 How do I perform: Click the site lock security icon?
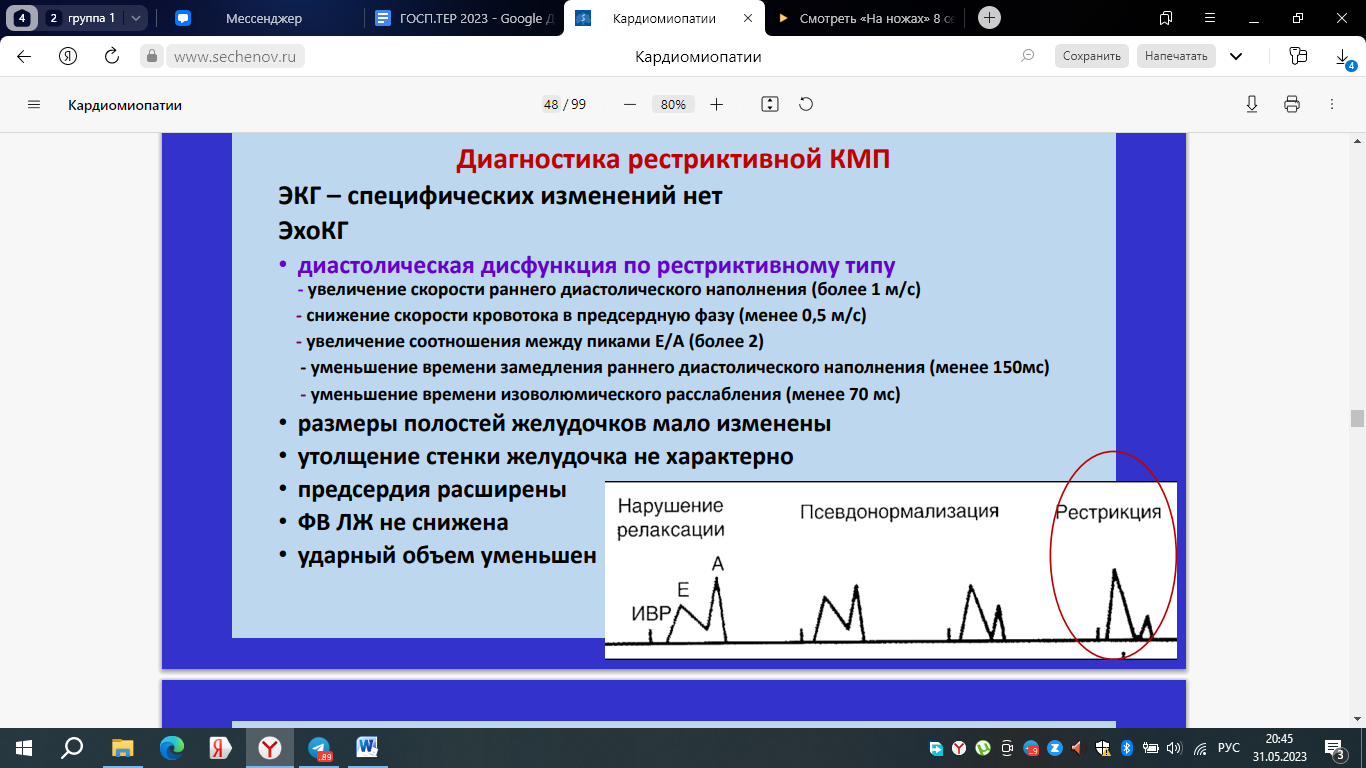pyautogui.click(x=153, y=56)
